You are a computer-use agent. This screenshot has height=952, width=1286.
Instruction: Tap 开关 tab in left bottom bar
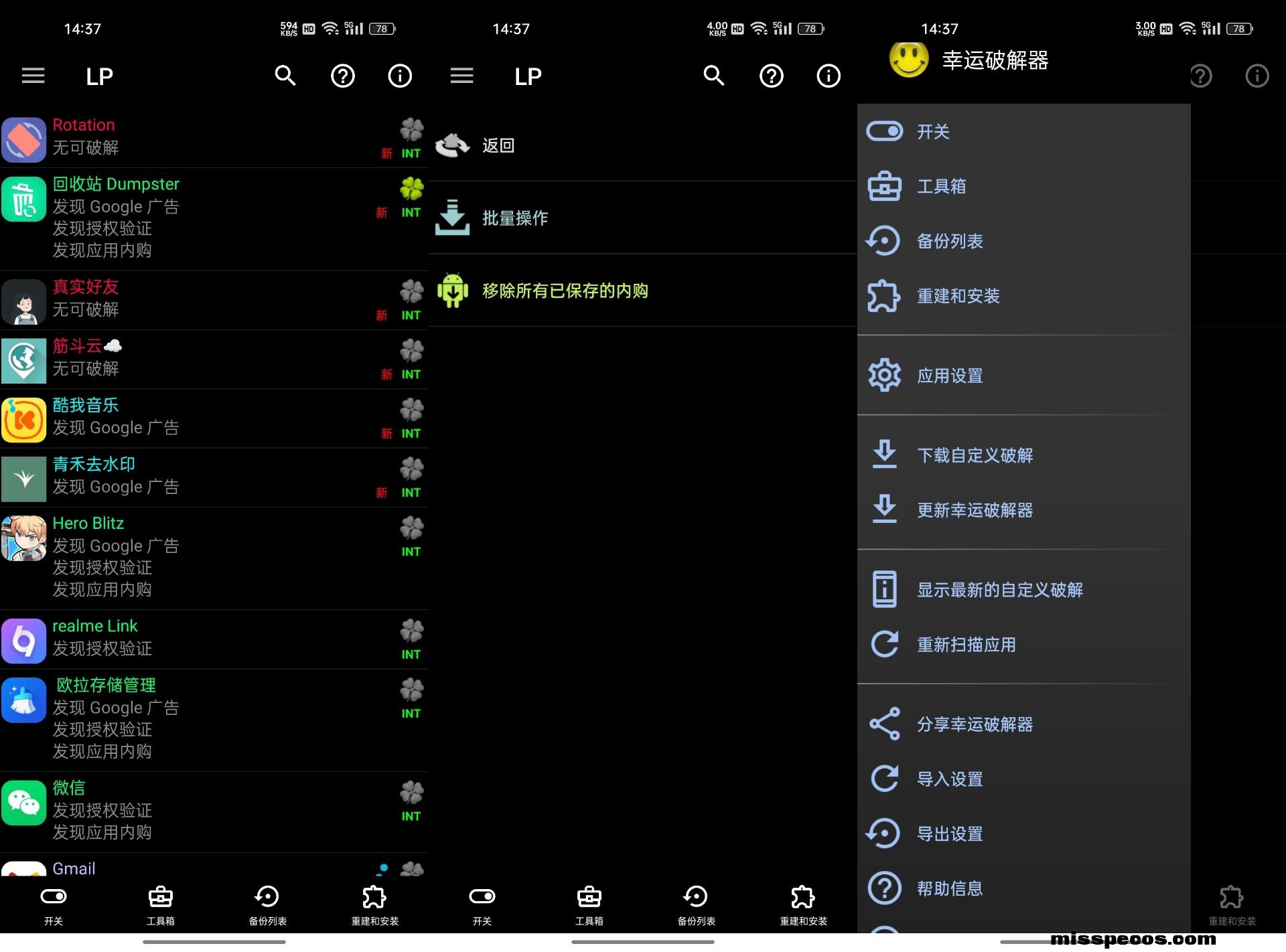[x=54, y=906]
